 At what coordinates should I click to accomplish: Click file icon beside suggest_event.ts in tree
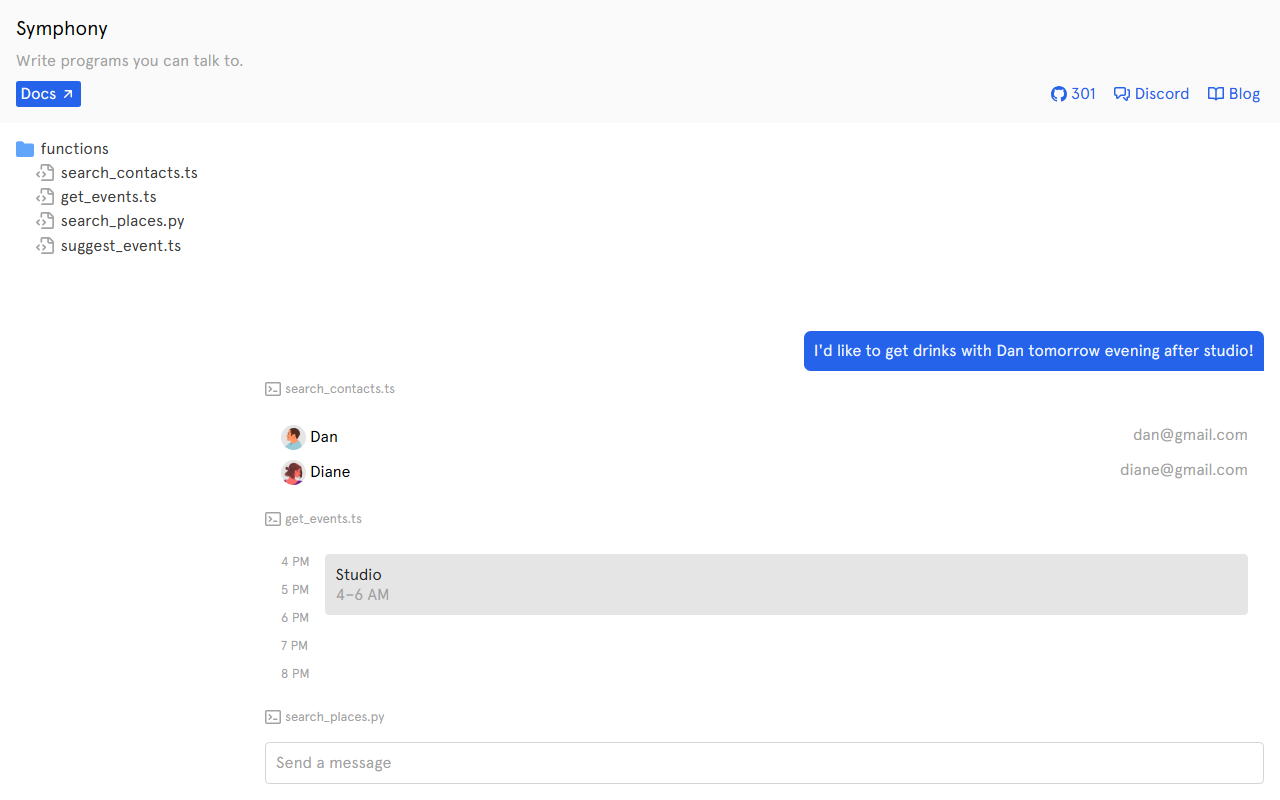(45, 246)
